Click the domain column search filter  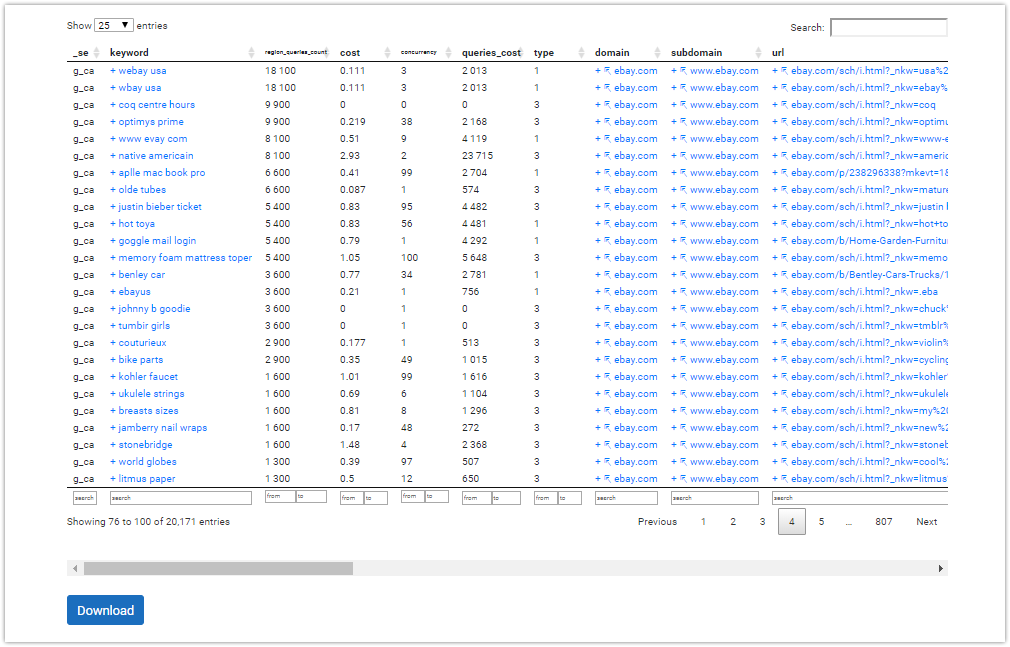coord(626,498)
